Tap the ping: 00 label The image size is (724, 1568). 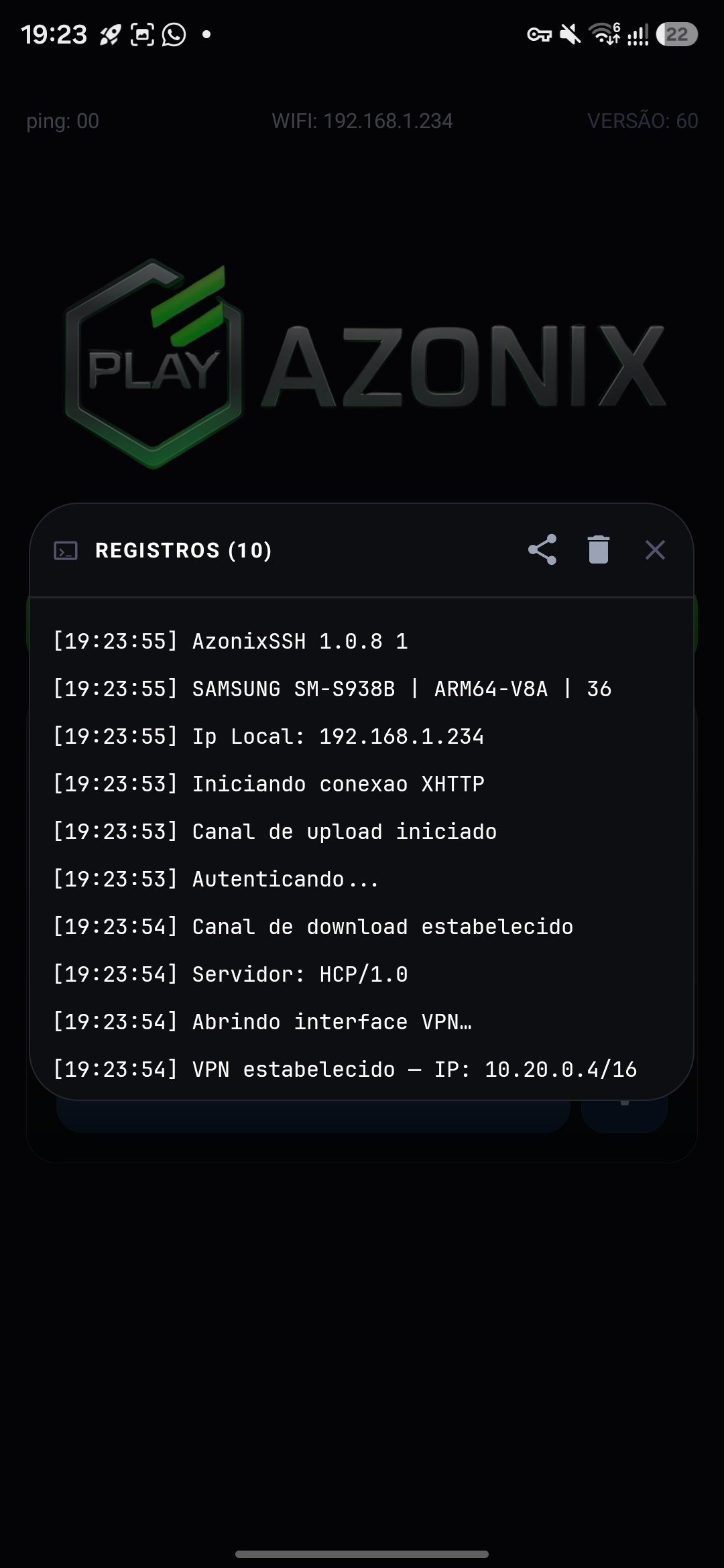tap(63, 121)
